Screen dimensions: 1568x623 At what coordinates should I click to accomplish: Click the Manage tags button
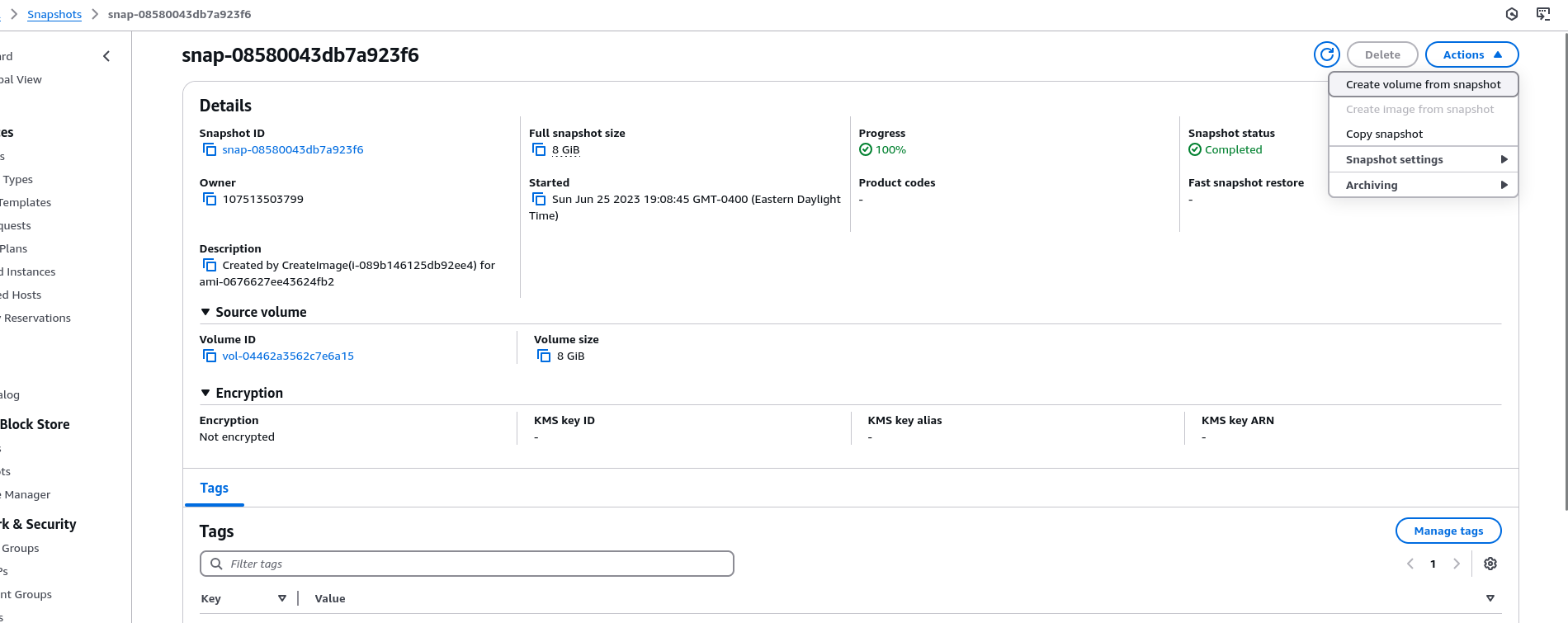pos(1448,531)
